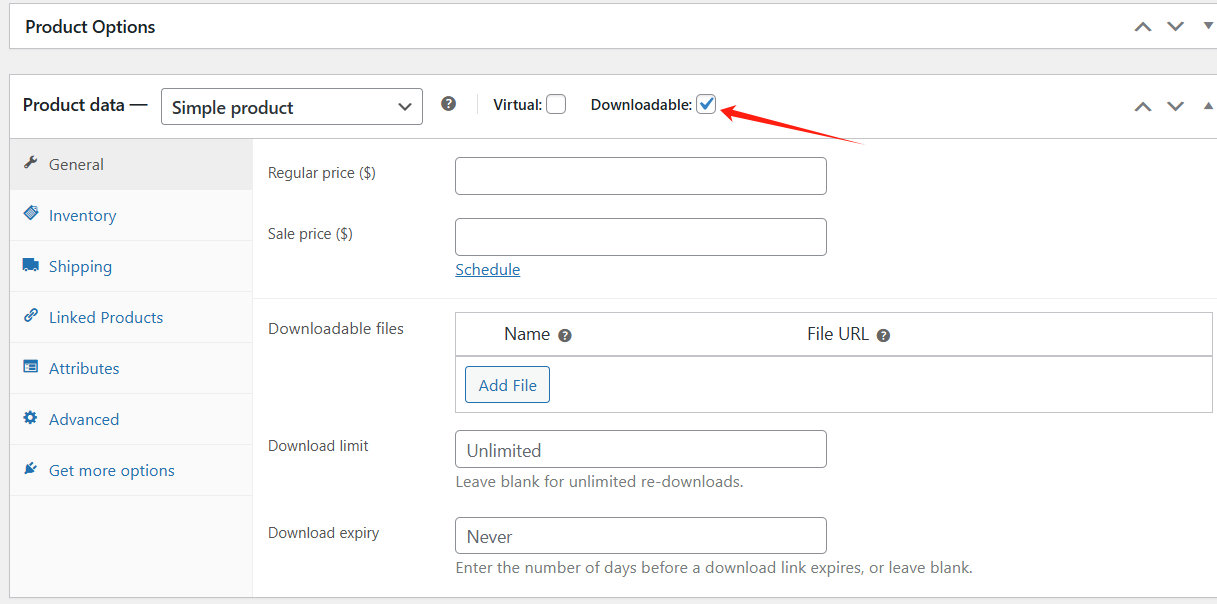Click the Add File button

(x=507, y=385)
